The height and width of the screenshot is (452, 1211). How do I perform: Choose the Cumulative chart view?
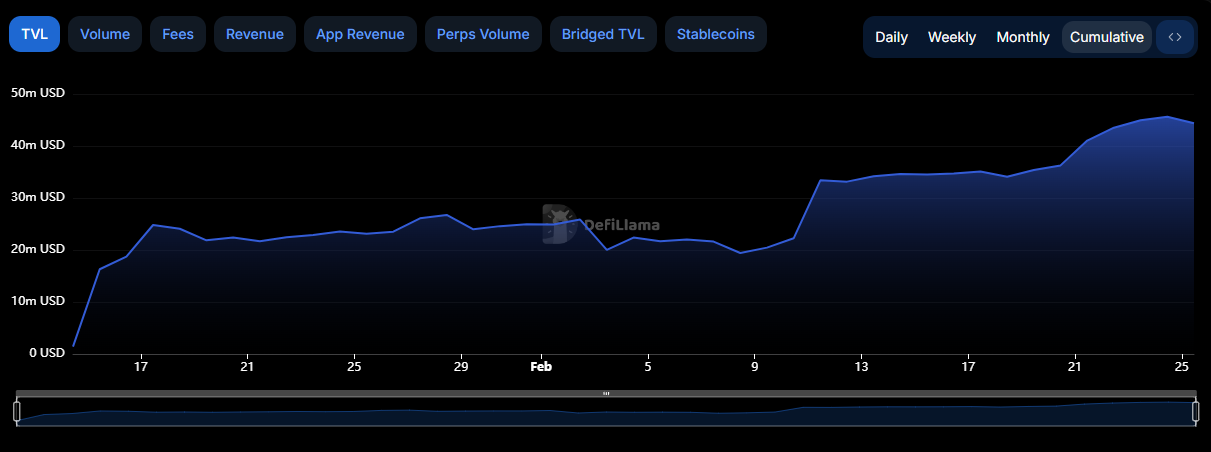(1107, 37)
